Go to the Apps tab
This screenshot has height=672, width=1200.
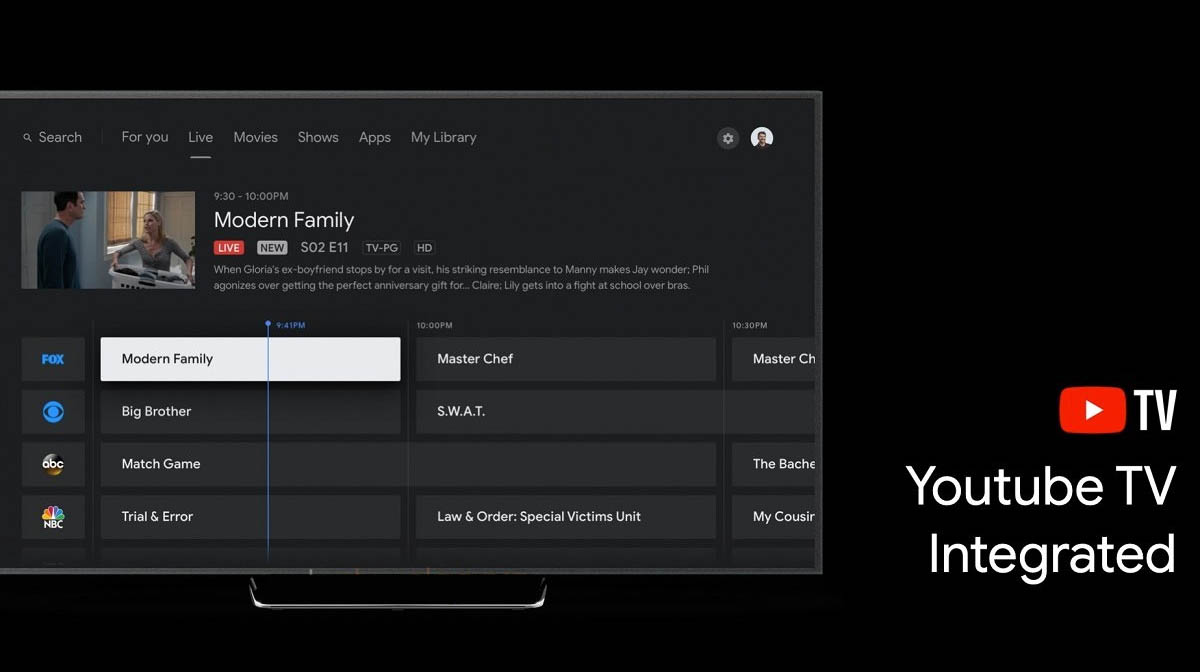pos(375,137)
